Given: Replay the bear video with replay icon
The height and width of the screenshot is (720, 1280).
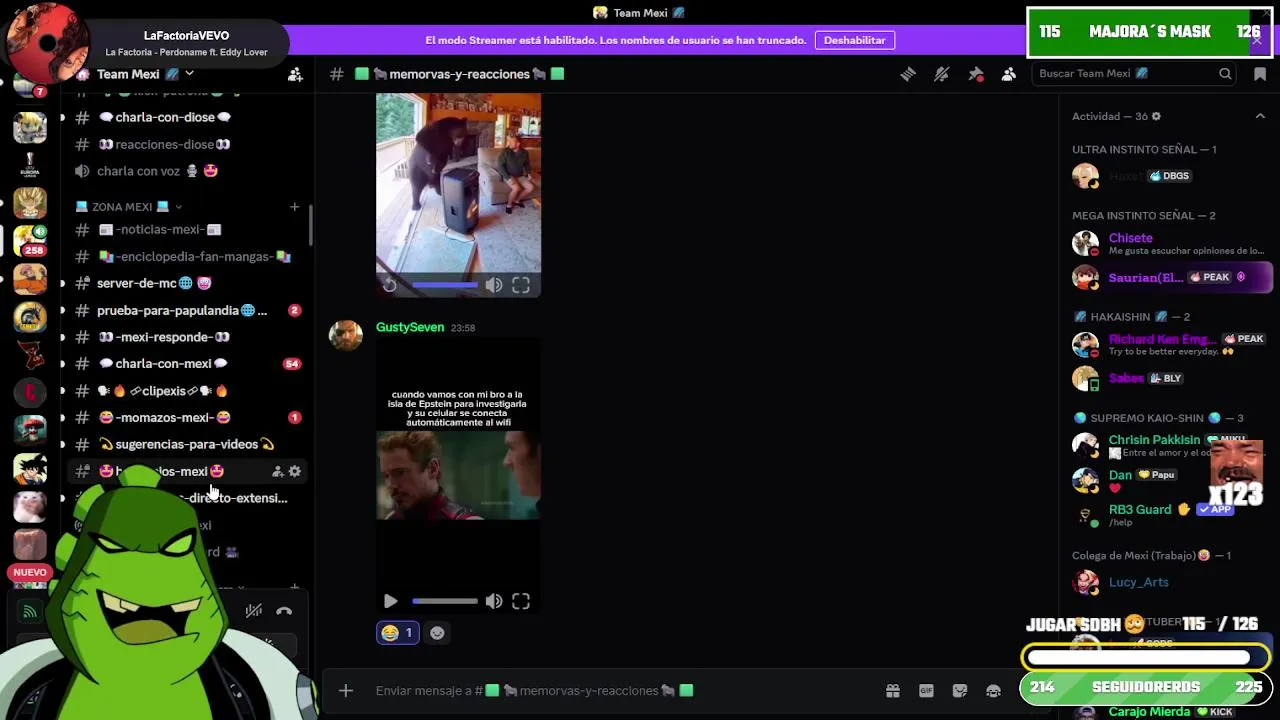Looking at the screenshot, I should point(390,285).
